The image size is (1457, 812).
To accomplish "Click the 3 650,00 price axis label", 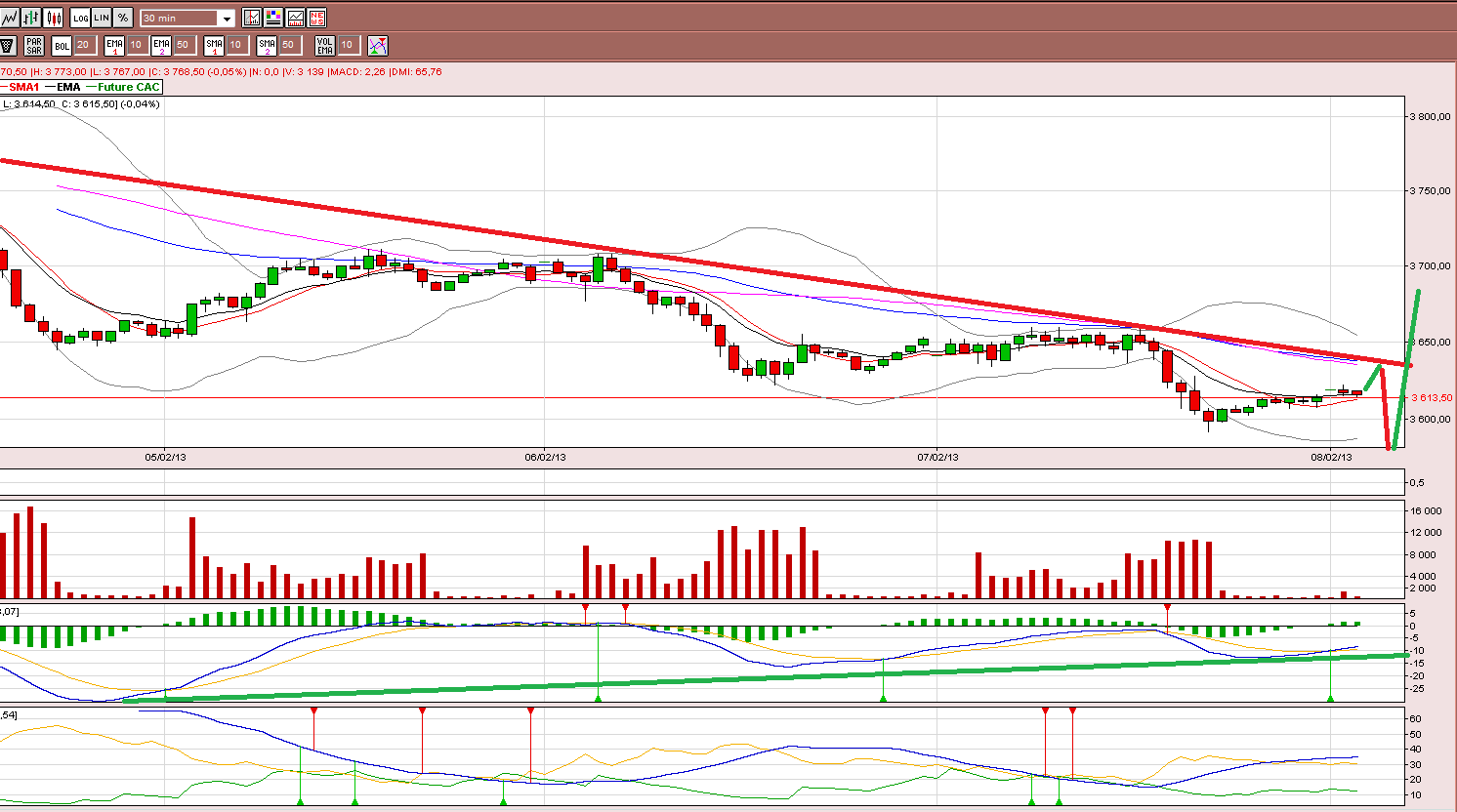I will 1431,342.
